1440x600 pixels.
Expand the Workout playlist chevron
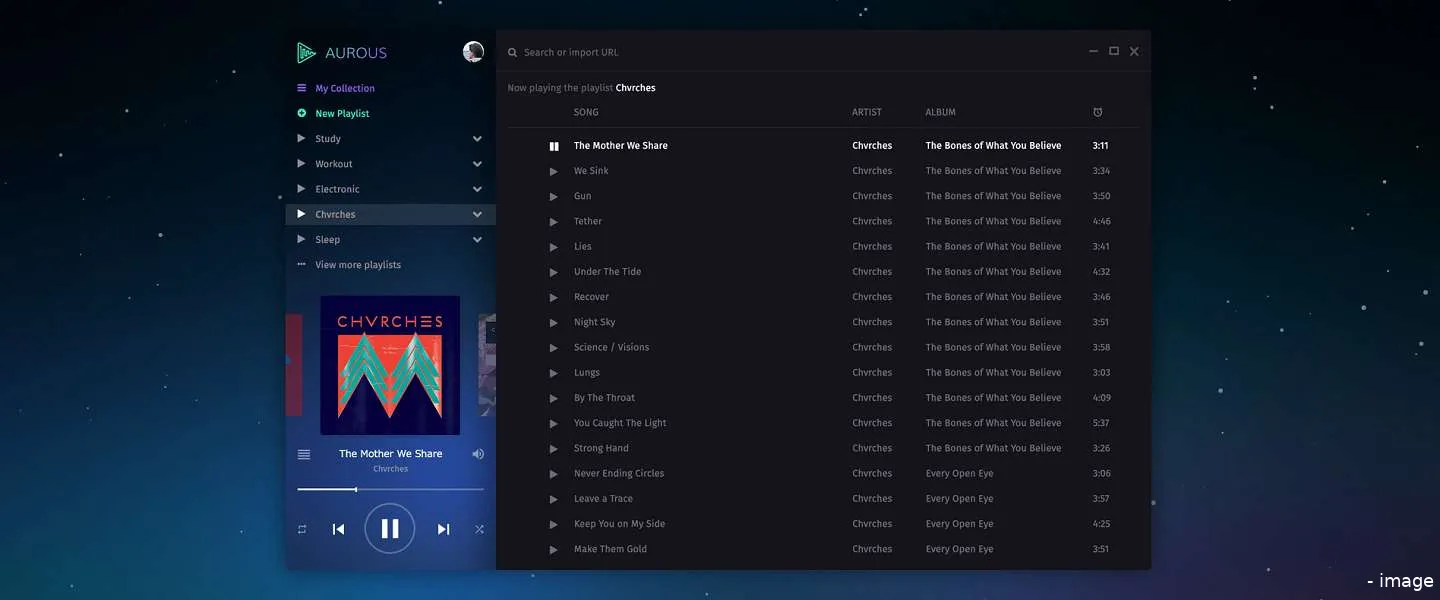point(477,164)
